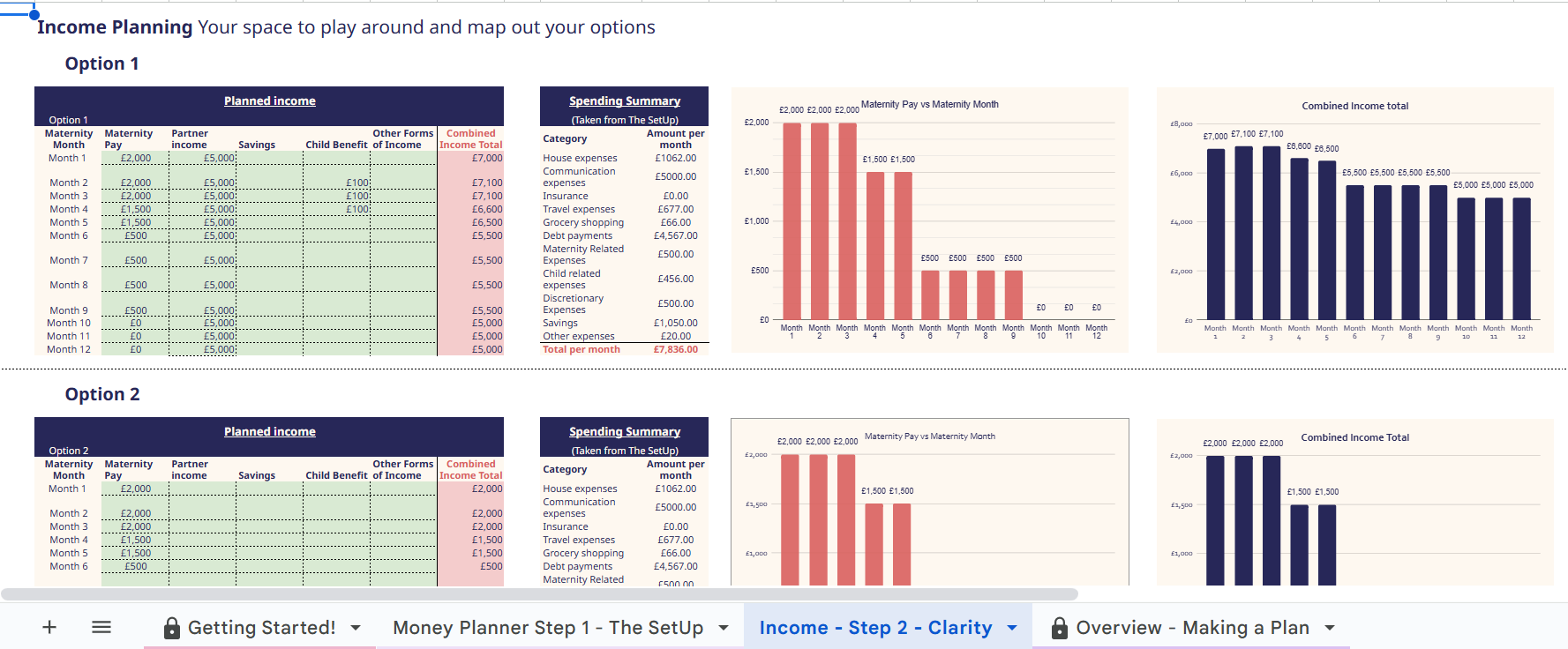This screenshot has height=649, width=1568.
Task: Expand Getting Started! tab dropdown arrow
Action: (356, 628)
